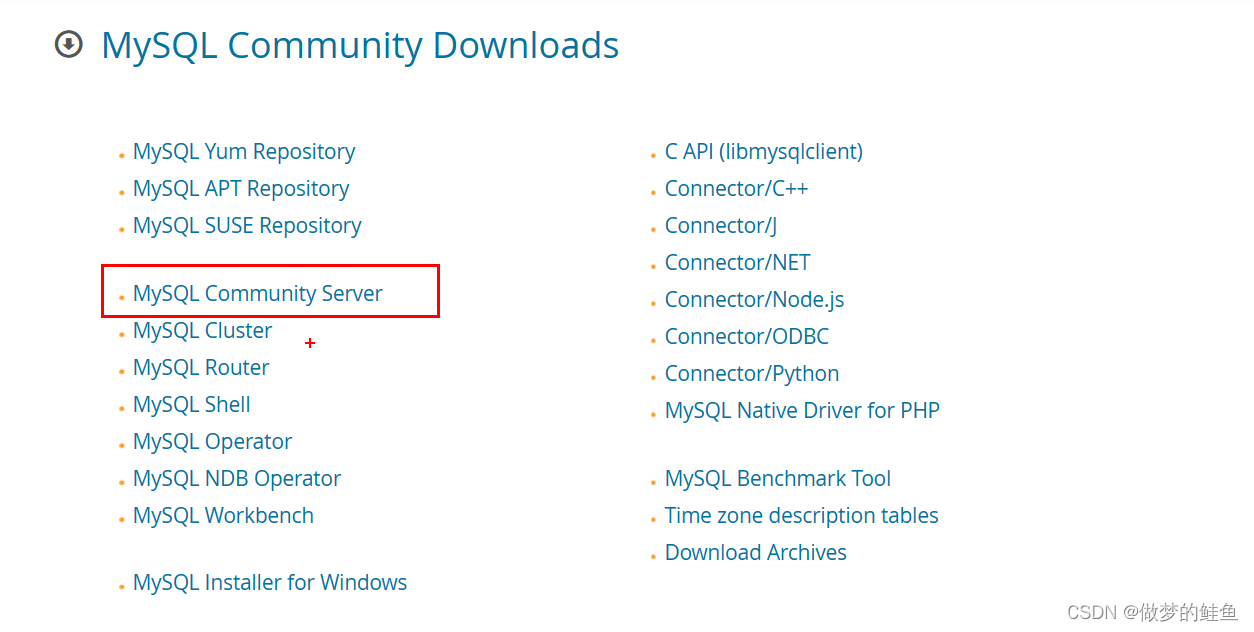
Task: Go to MySQL Operator downloads
Action: pos(213,442)
